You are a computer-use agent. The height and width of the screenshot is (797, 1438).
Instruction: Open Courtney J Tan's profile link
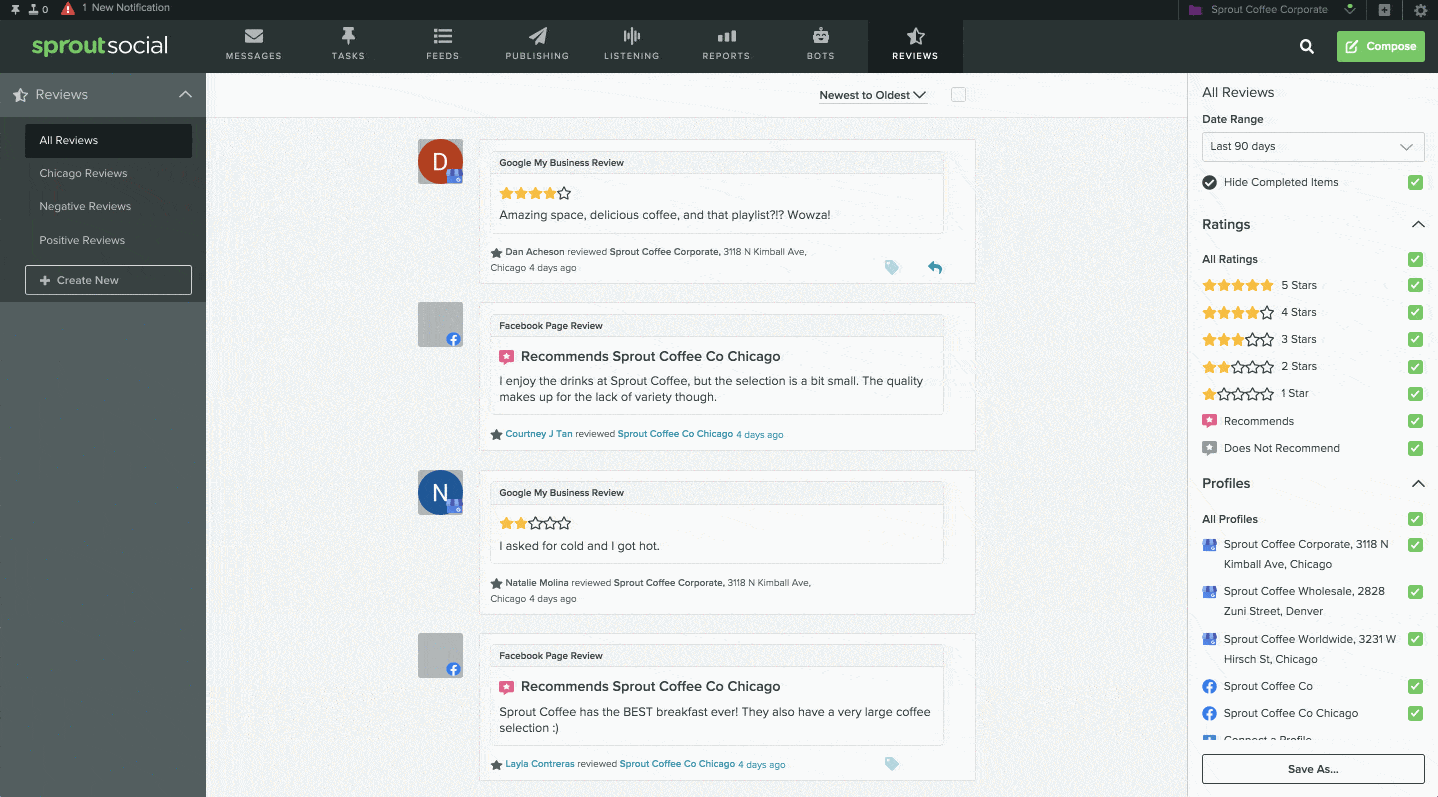point(538,433)
